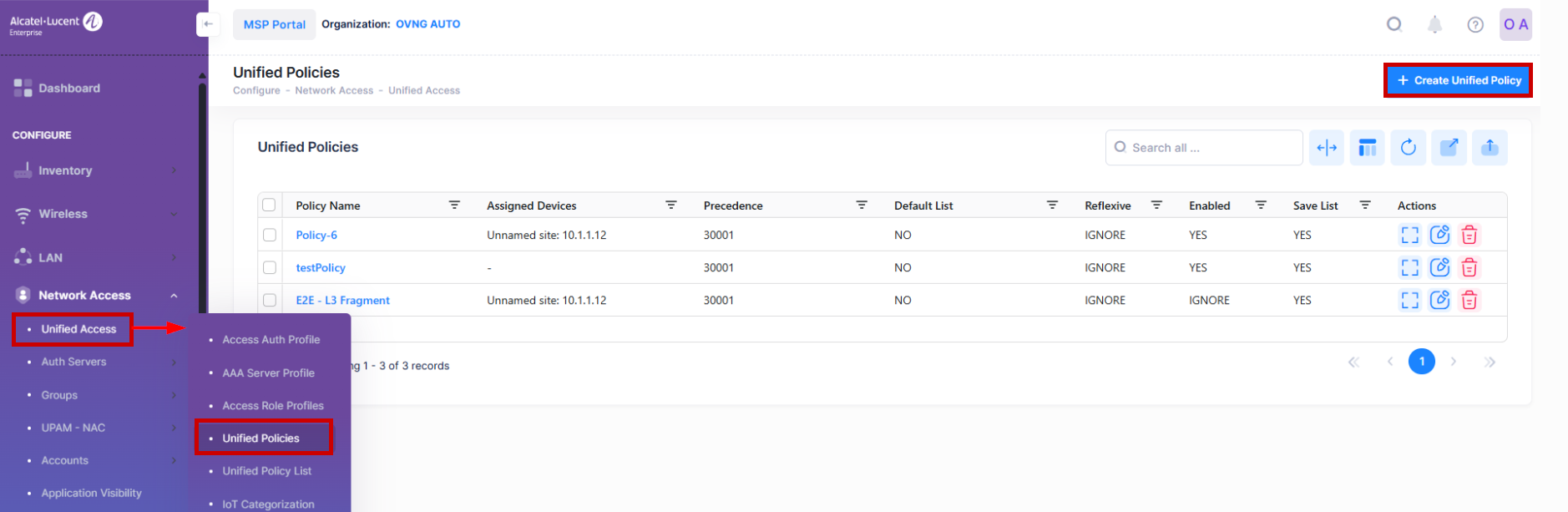Expand details for E2E - L3 Fragment
The width and height of the screenshot is (1568, 512).
tap(1409, 300)
